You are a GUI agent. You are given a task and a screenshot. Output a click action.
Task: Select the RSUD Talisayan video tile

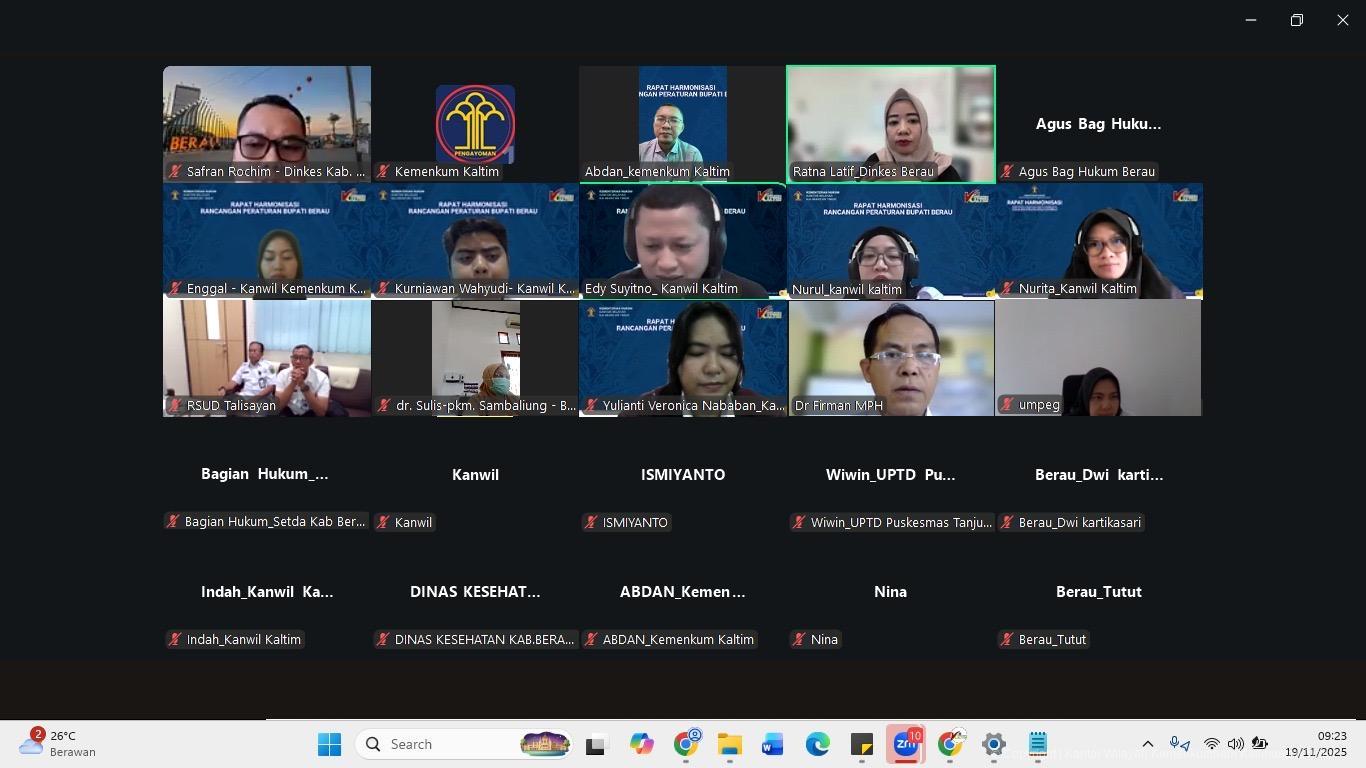pyautogui.click(x=267, y=357)
